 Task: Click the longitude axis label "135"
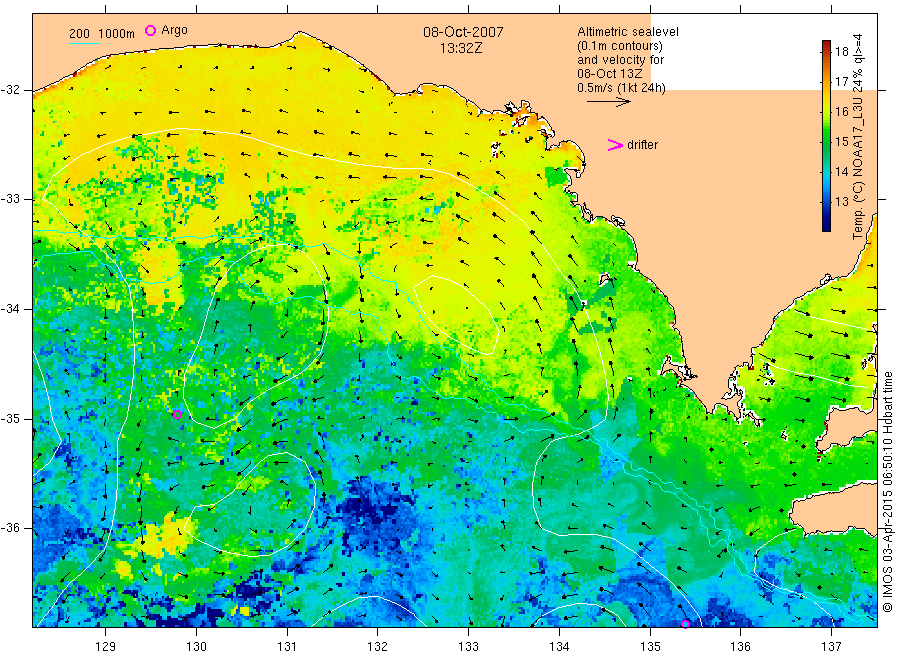pyautogui.click(x=650, y=647)
